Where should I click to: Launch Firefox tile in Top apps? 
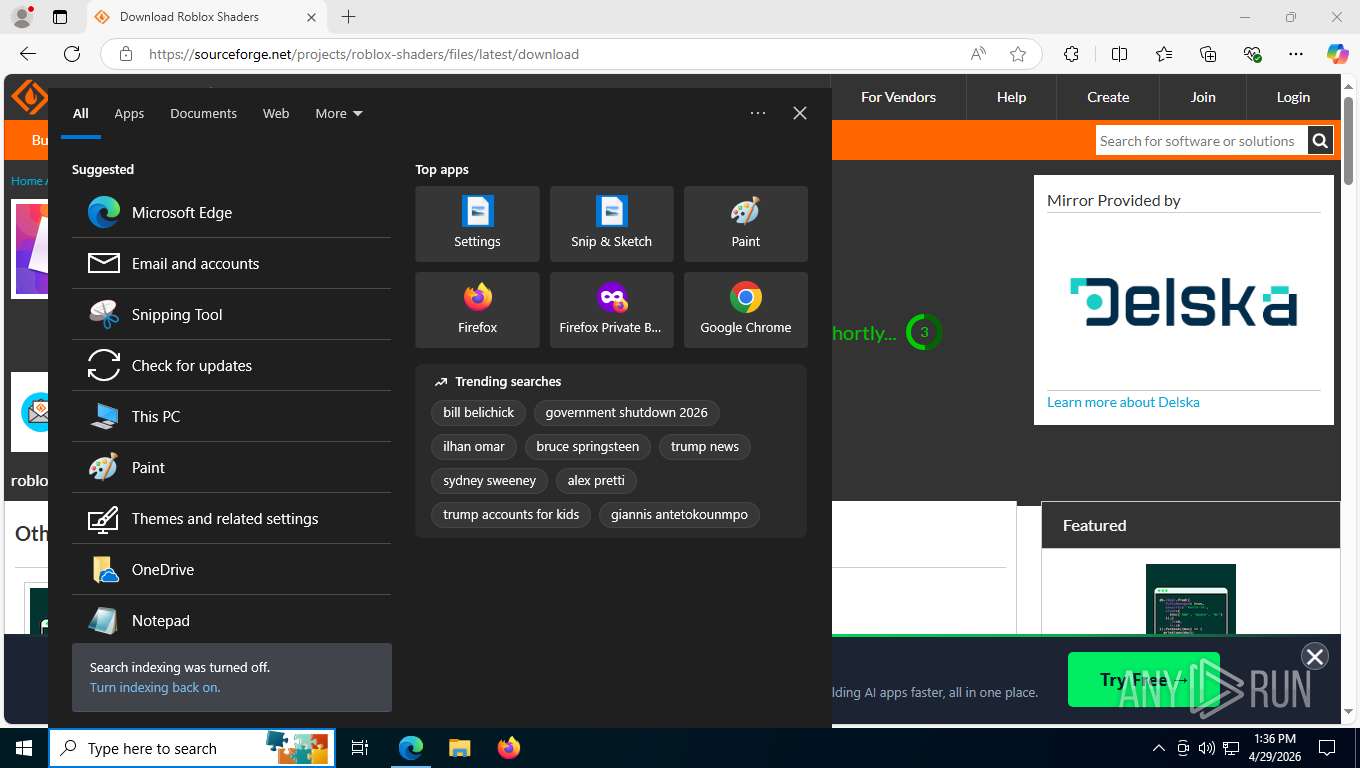pyautogui.click(x=477, y=310)
